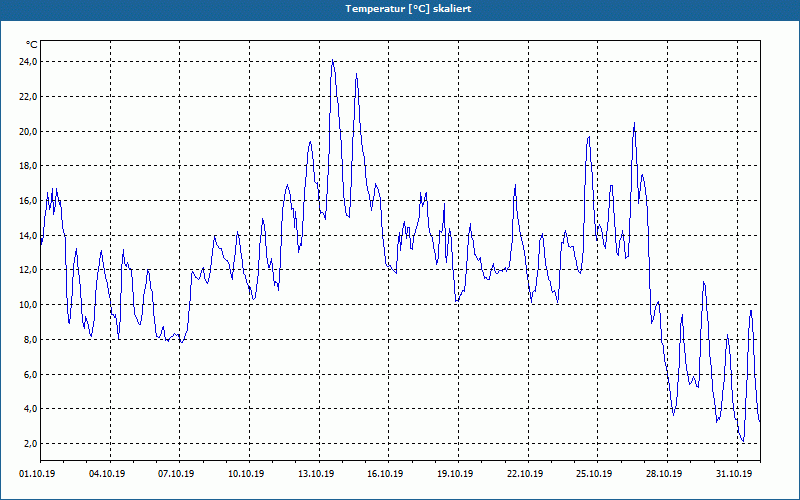Click the lowest curve point near 2 °C

coord(743,441)
